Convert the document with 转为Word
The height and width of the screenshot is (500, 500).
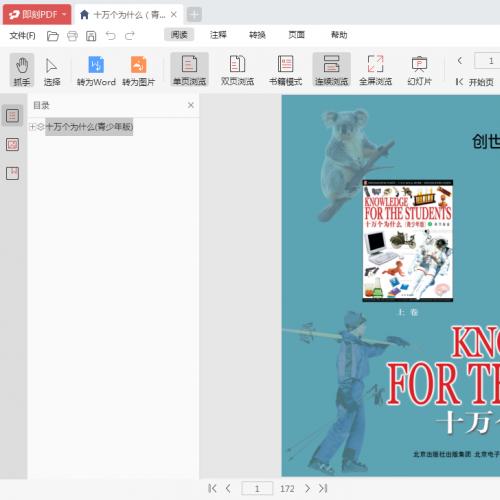96,71
